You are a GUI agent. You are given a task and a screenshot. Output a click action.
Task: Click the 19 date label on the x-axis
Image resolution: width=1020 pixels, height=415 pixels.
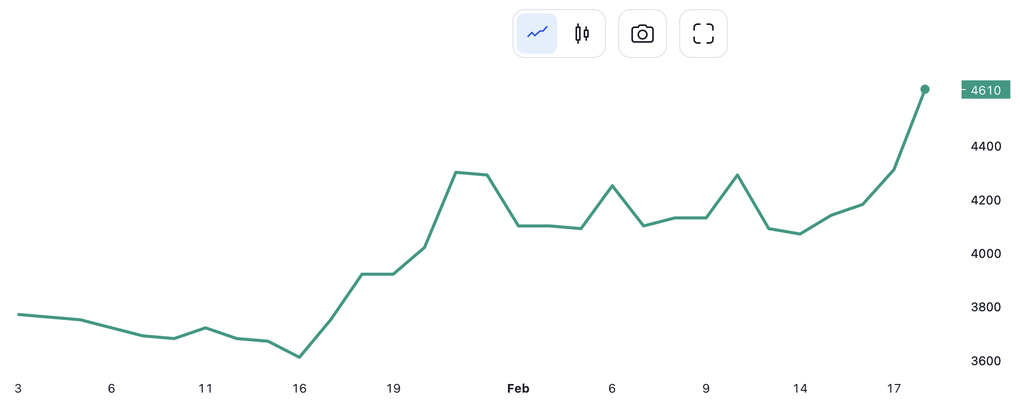393,388
